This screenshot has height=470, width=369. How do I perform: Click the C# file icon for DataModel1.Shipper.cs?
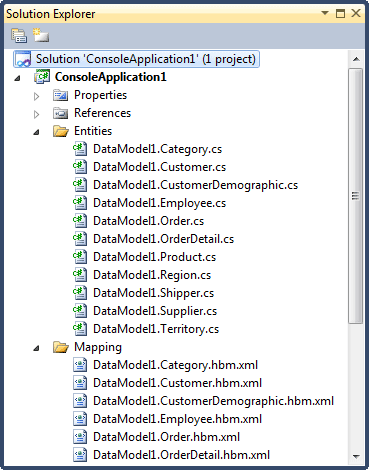pos(80,293)
